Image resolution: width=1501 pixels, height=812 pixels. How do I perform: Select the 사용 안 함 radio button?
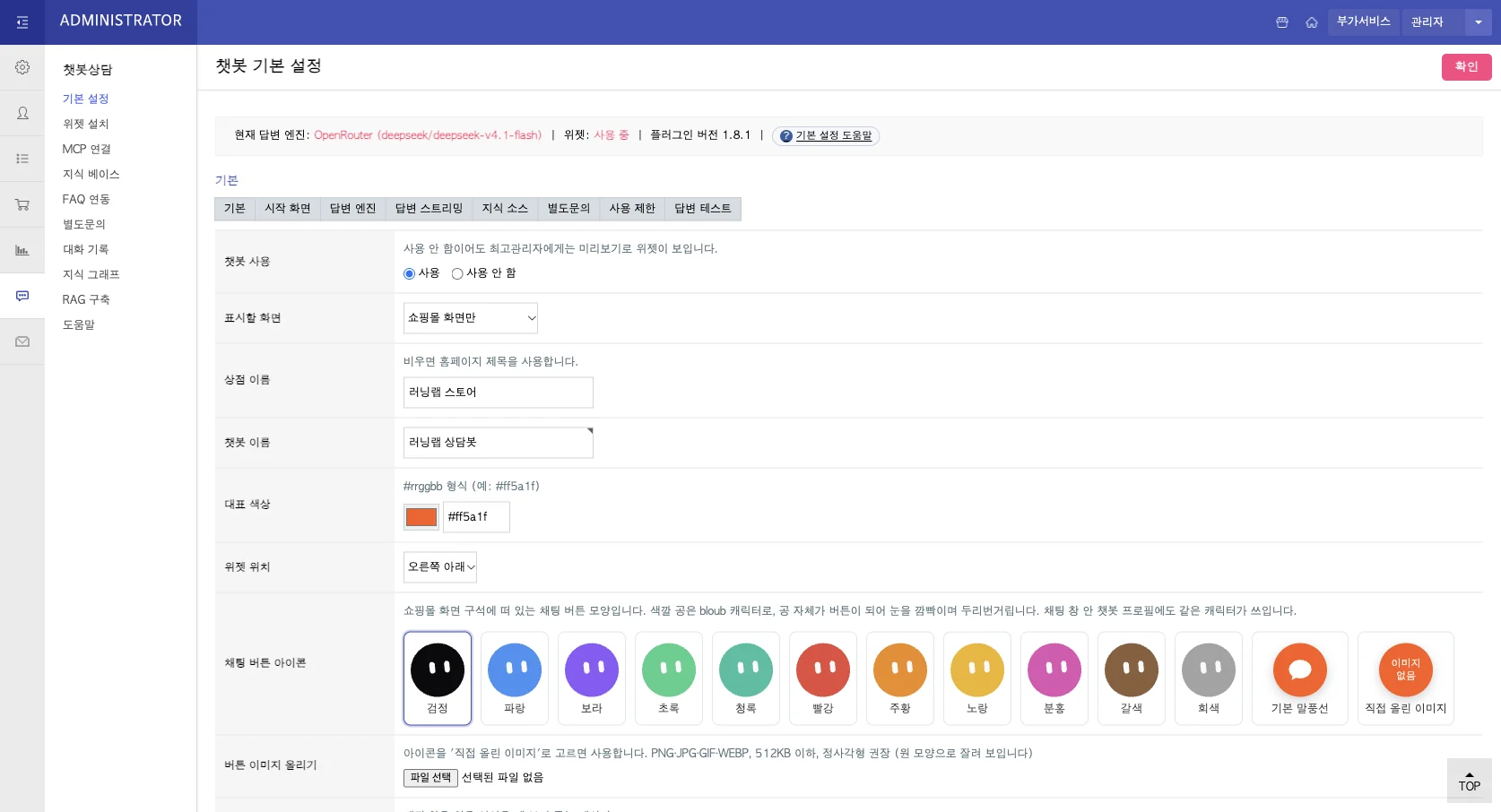[x=457, y=273]
